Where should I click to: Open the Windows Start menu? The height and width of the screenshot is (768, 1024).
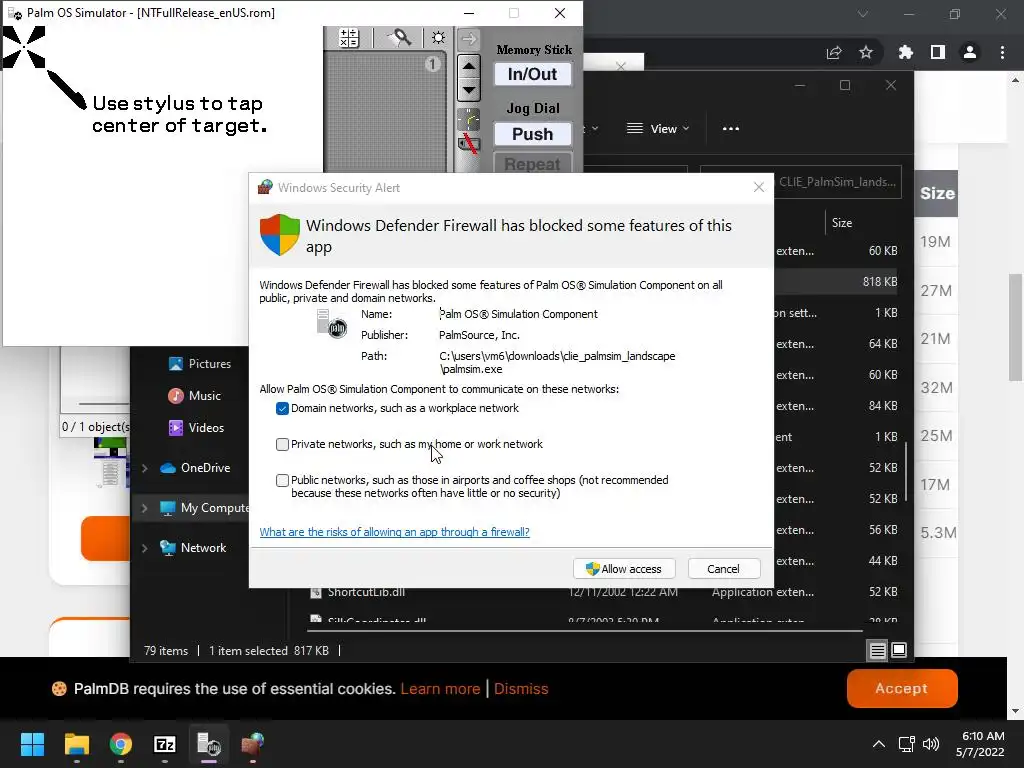pos(32,744)
